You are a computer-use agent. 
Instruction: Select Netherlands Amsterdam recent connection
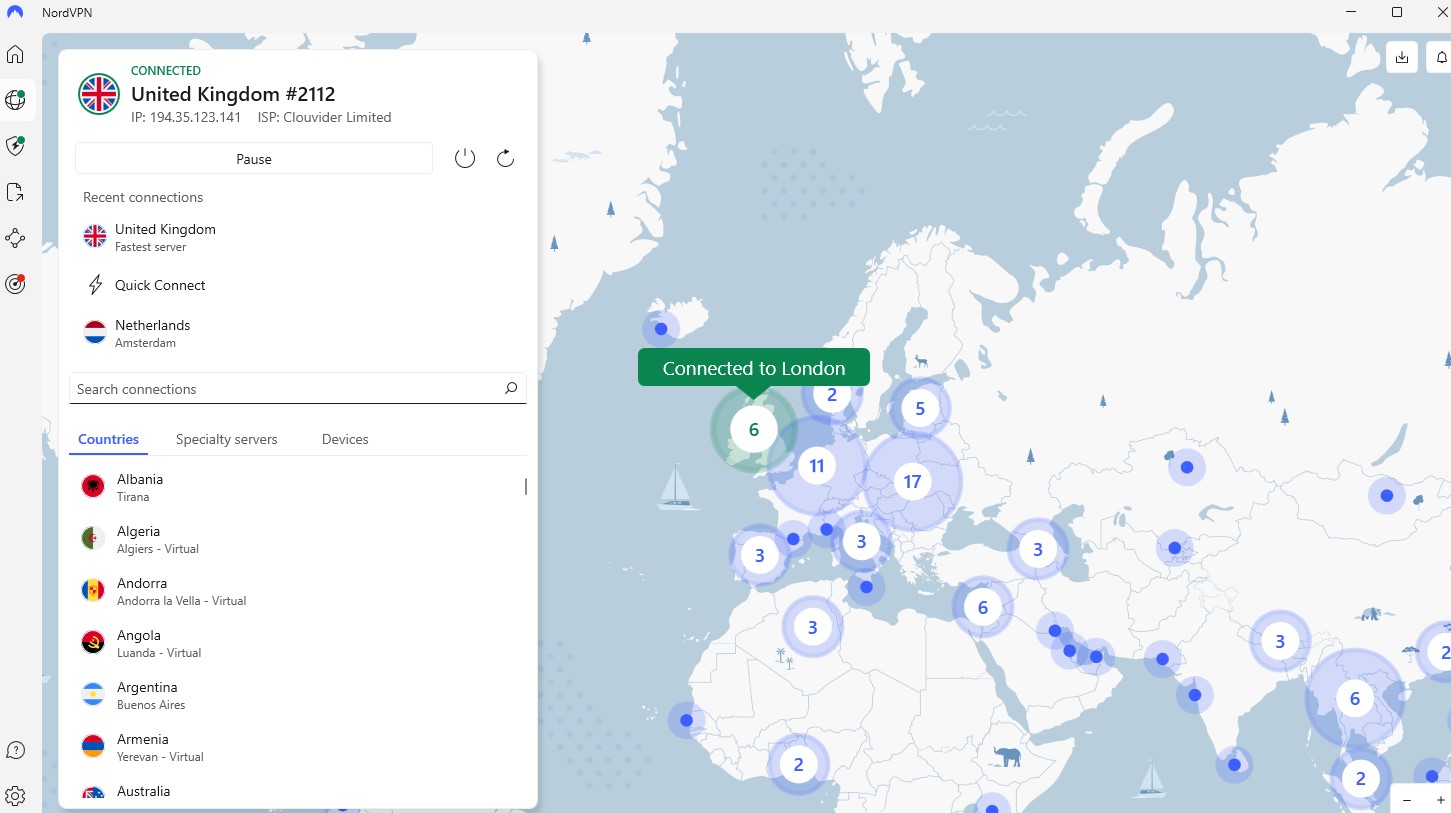tap(297, 333)
